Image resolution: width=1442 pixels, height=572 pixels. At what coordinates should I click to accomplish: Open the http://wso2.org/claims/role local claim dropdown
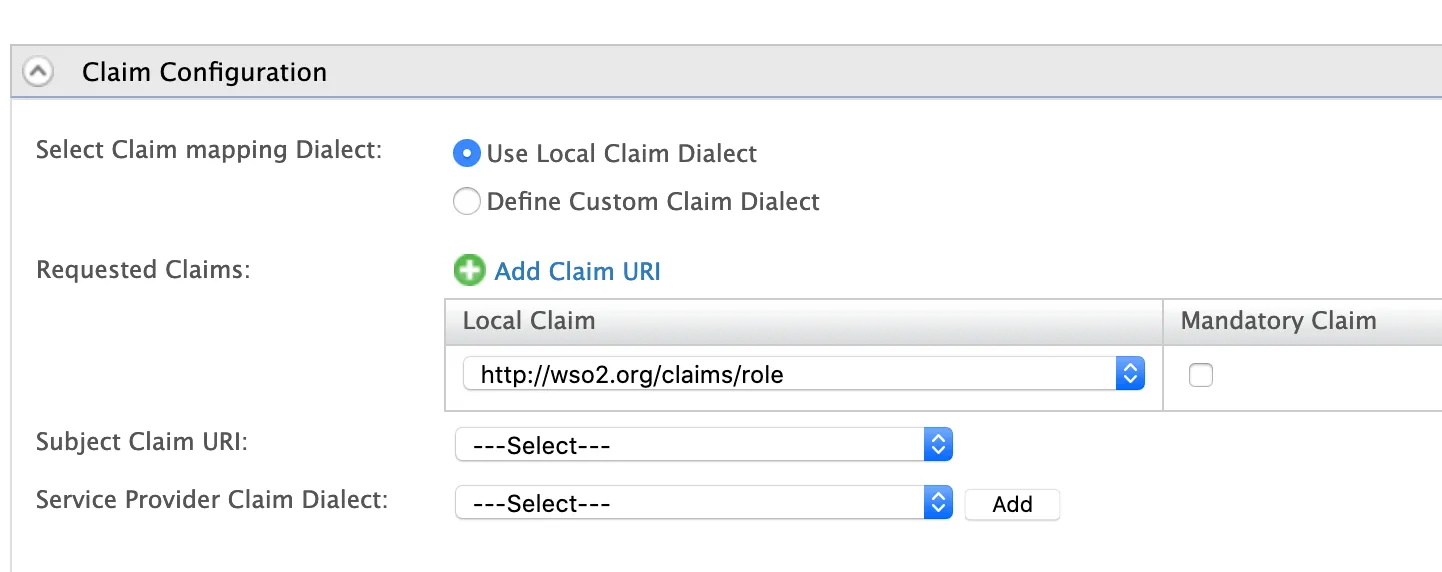tap(790, 375)
